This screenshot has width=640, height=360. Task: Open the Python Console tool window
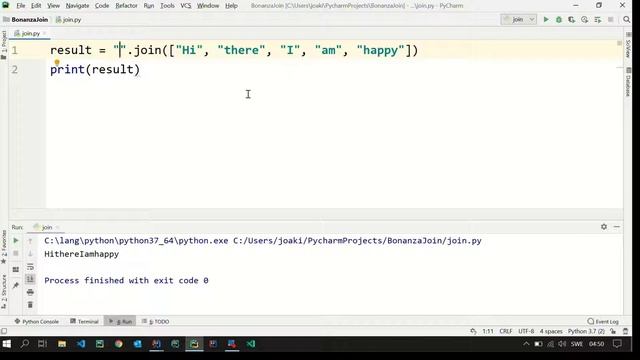(36, 322)
